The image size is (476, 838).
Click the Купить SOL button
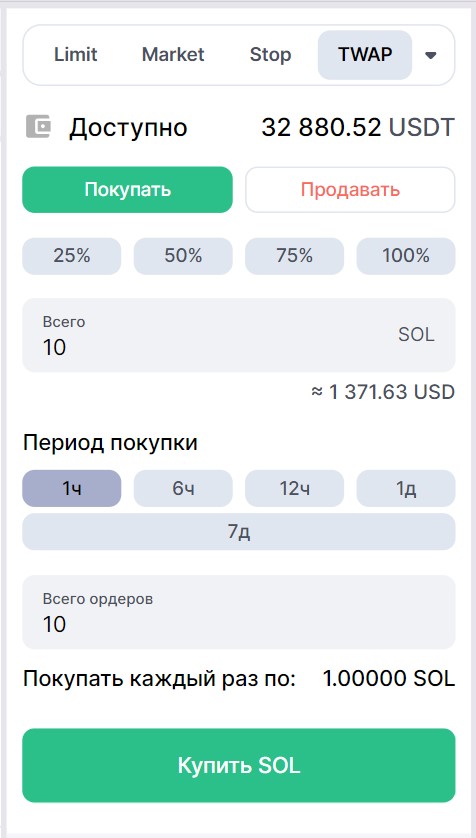pos(239,765)
